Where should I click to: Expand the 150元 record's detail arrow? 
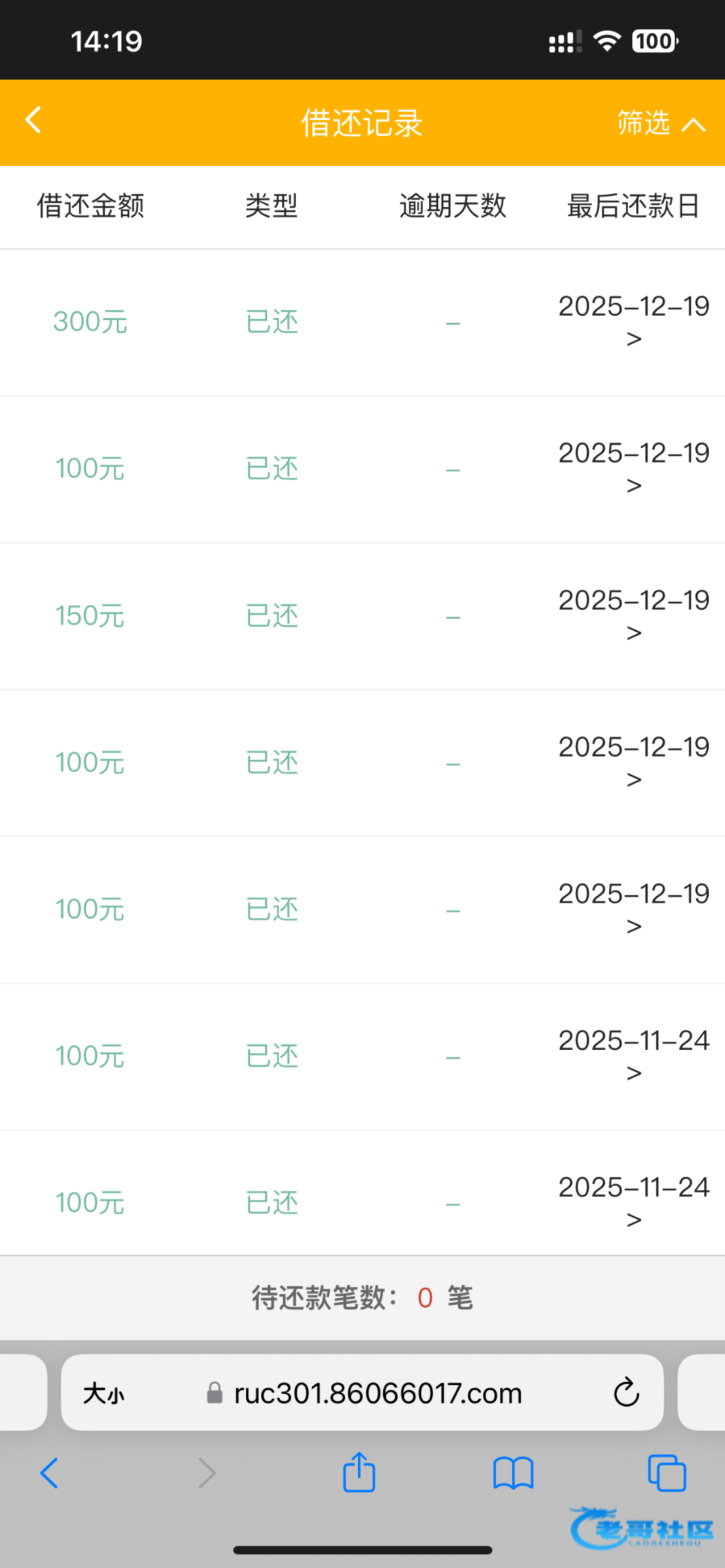[x=634, y=632]
